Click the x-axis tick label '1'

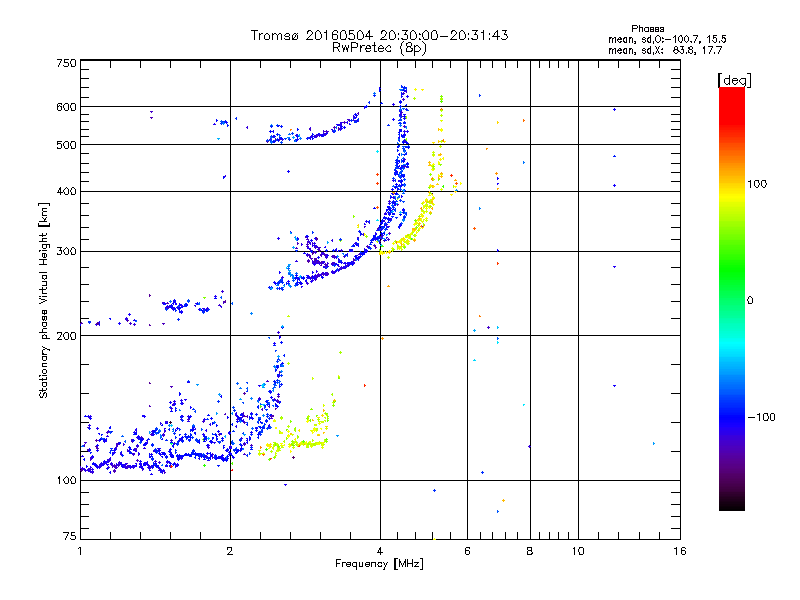click(80, 551)
